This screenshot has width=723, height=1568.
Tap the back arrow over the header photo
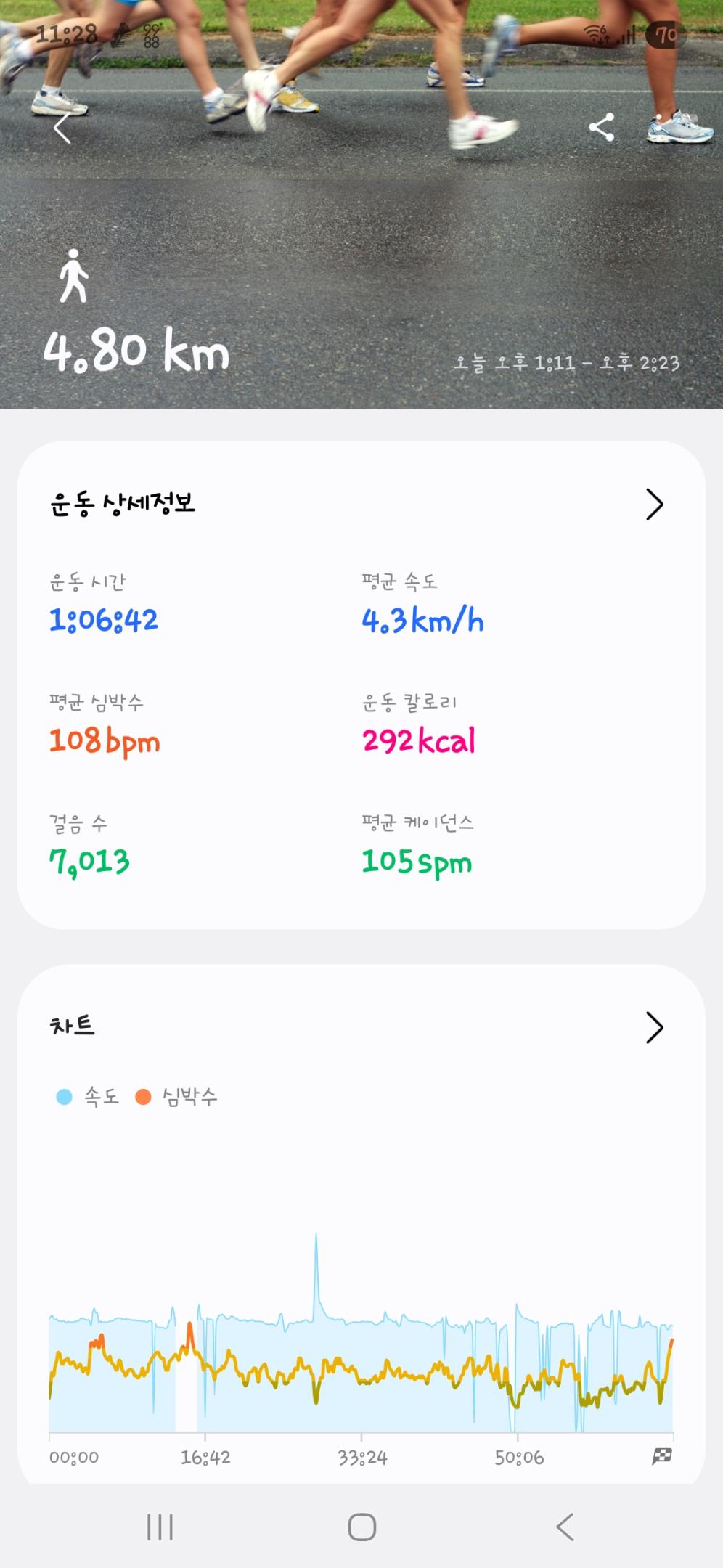click(62, 128)
